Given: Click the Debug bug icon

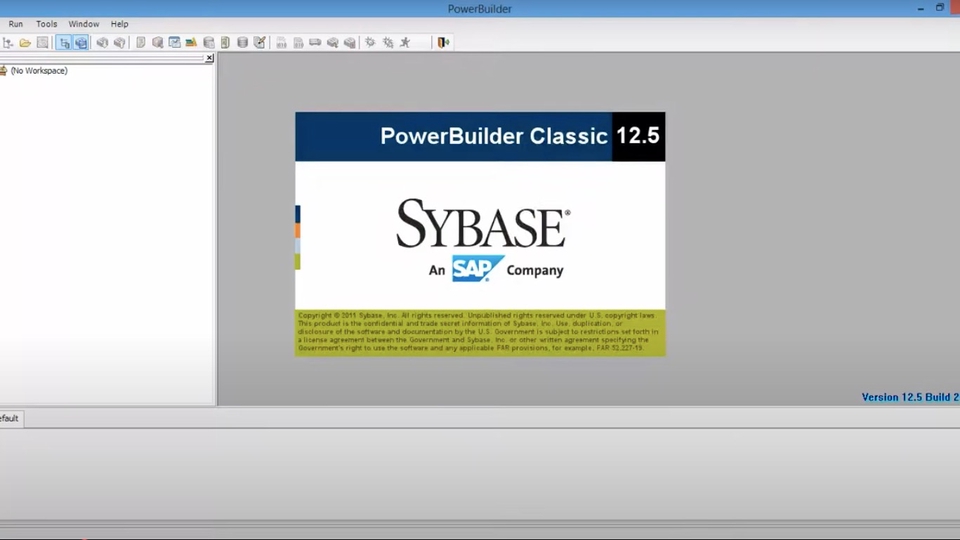Looking at the screenshot, I should point(370,43).
